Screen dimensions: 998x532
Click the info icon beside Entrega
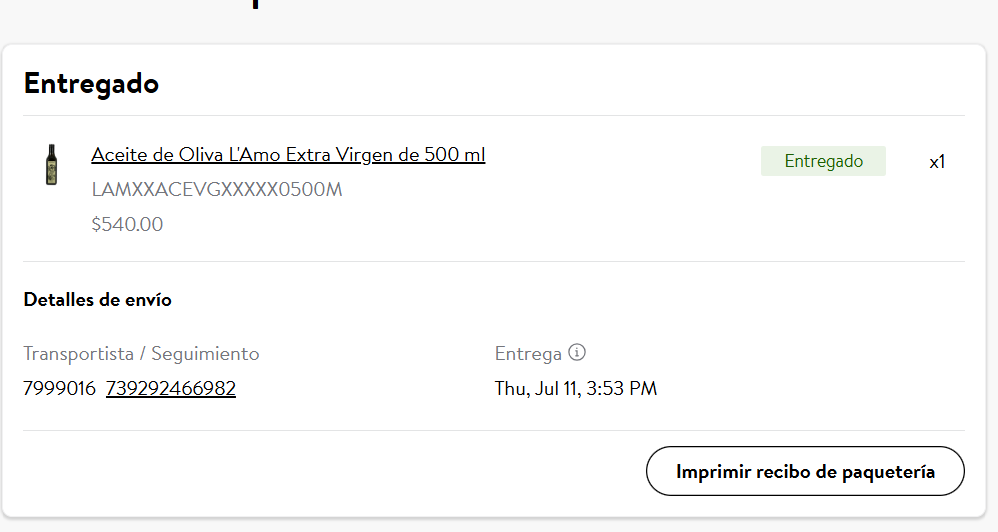click(577, 353)
